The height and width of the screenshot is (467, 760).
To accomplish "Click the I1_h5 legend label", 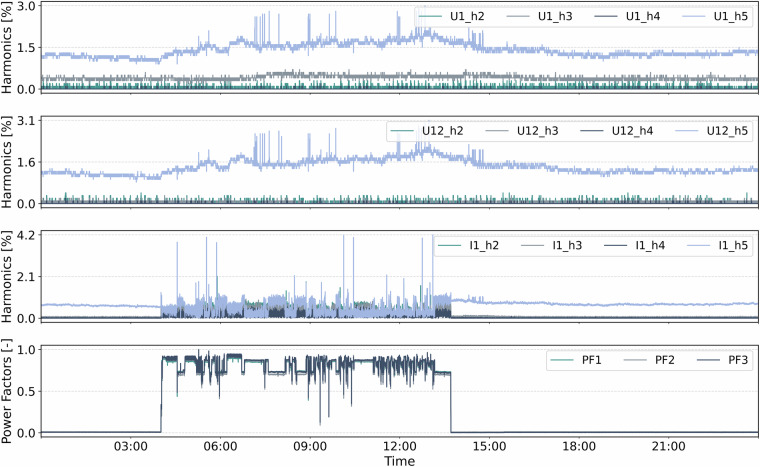I will 733,245.
